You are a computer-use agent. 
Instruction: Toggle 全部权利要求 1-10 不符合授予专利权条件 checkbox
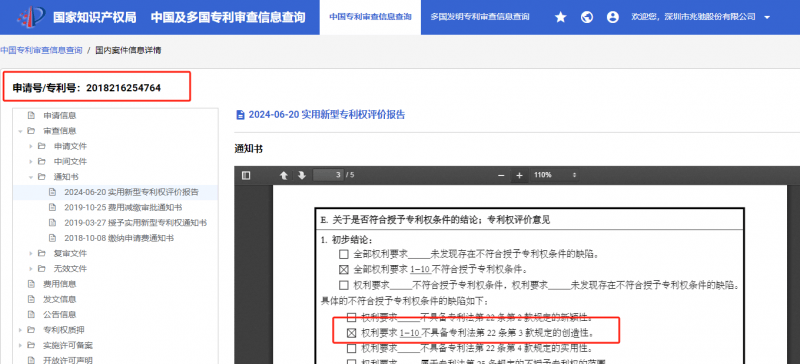pyautogui.click(x=343, y=269)
